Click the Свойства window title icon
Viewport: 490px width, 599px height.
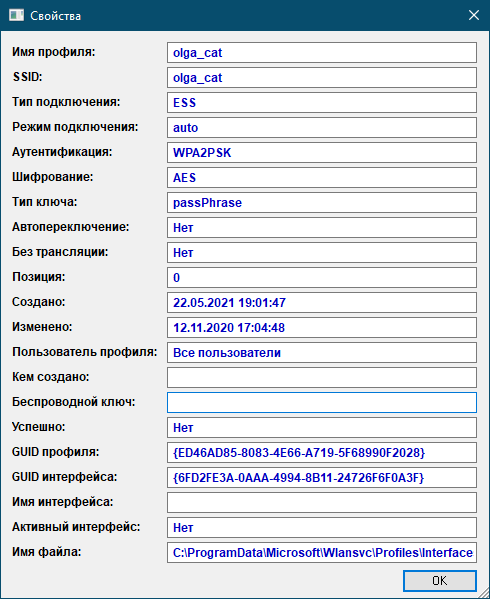[16, 15]
